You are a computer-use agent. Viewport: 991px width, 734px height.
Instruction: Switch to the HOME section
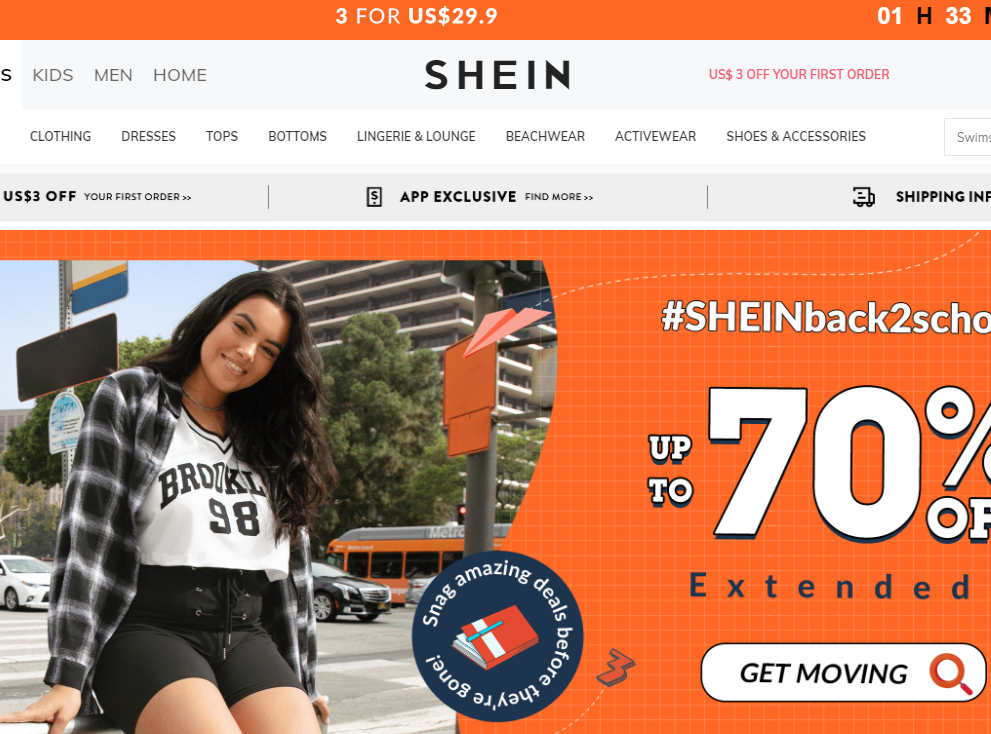click(180, 75)
